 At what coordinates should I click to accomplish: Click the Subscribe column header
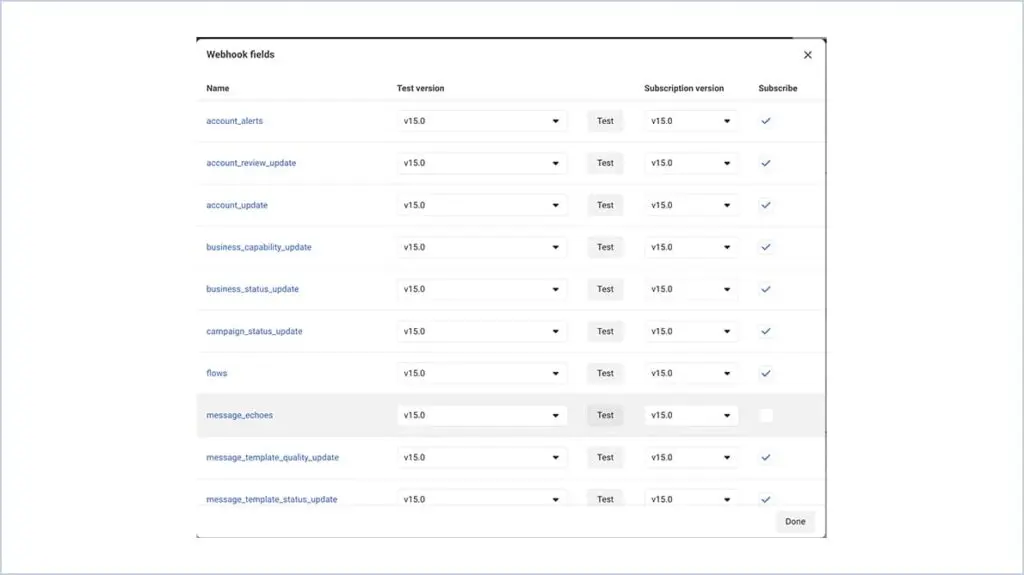point(778,88)
